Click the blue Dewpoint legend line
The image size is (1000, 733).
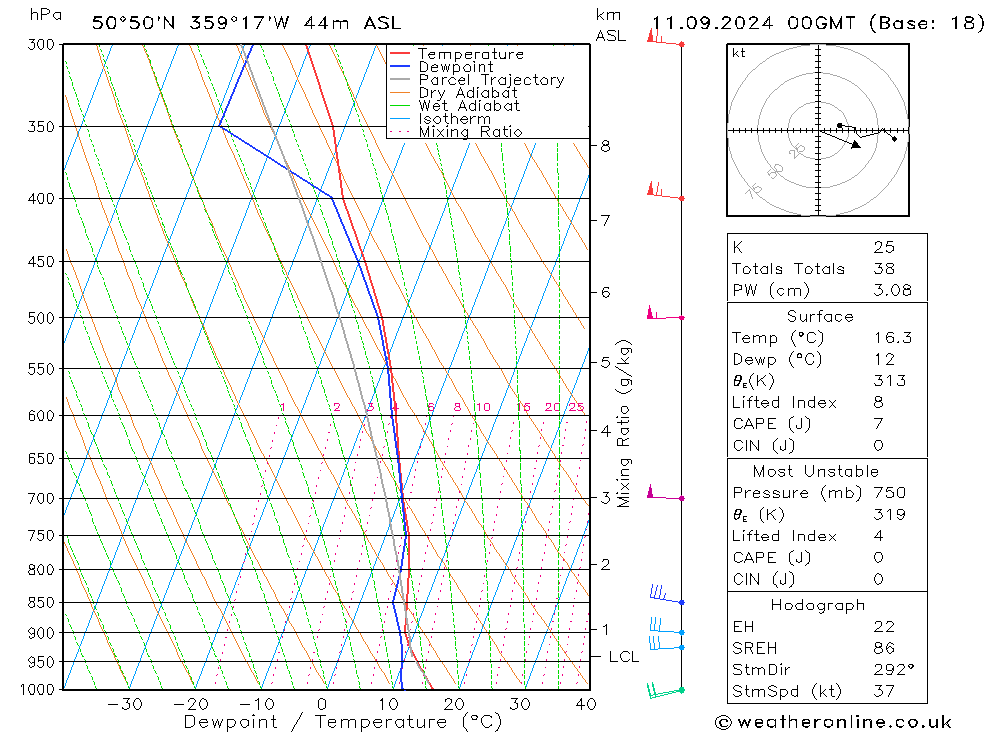tap(399, 66)
